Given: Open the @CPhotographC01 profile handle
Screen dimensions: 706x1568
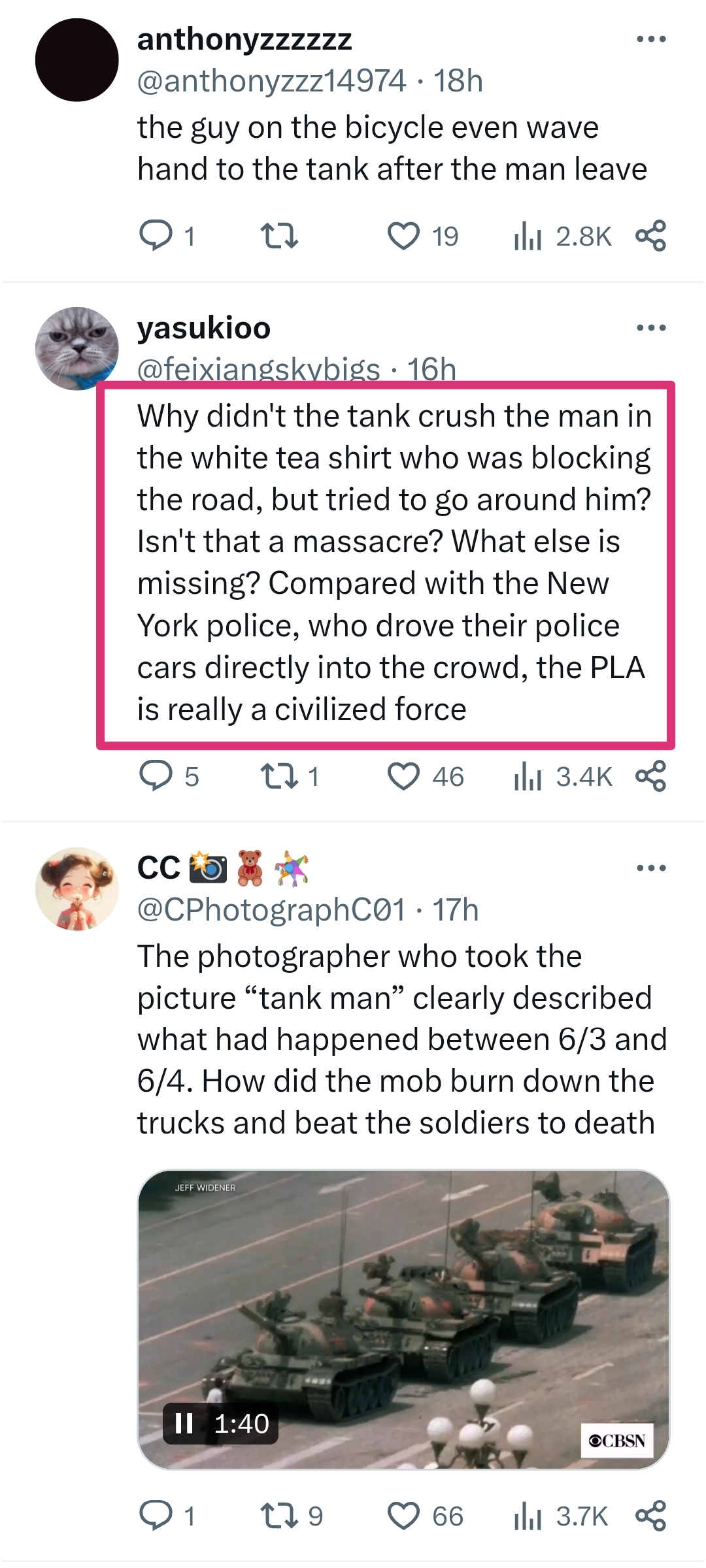Looking at the screenshot, I should point(271,909).
